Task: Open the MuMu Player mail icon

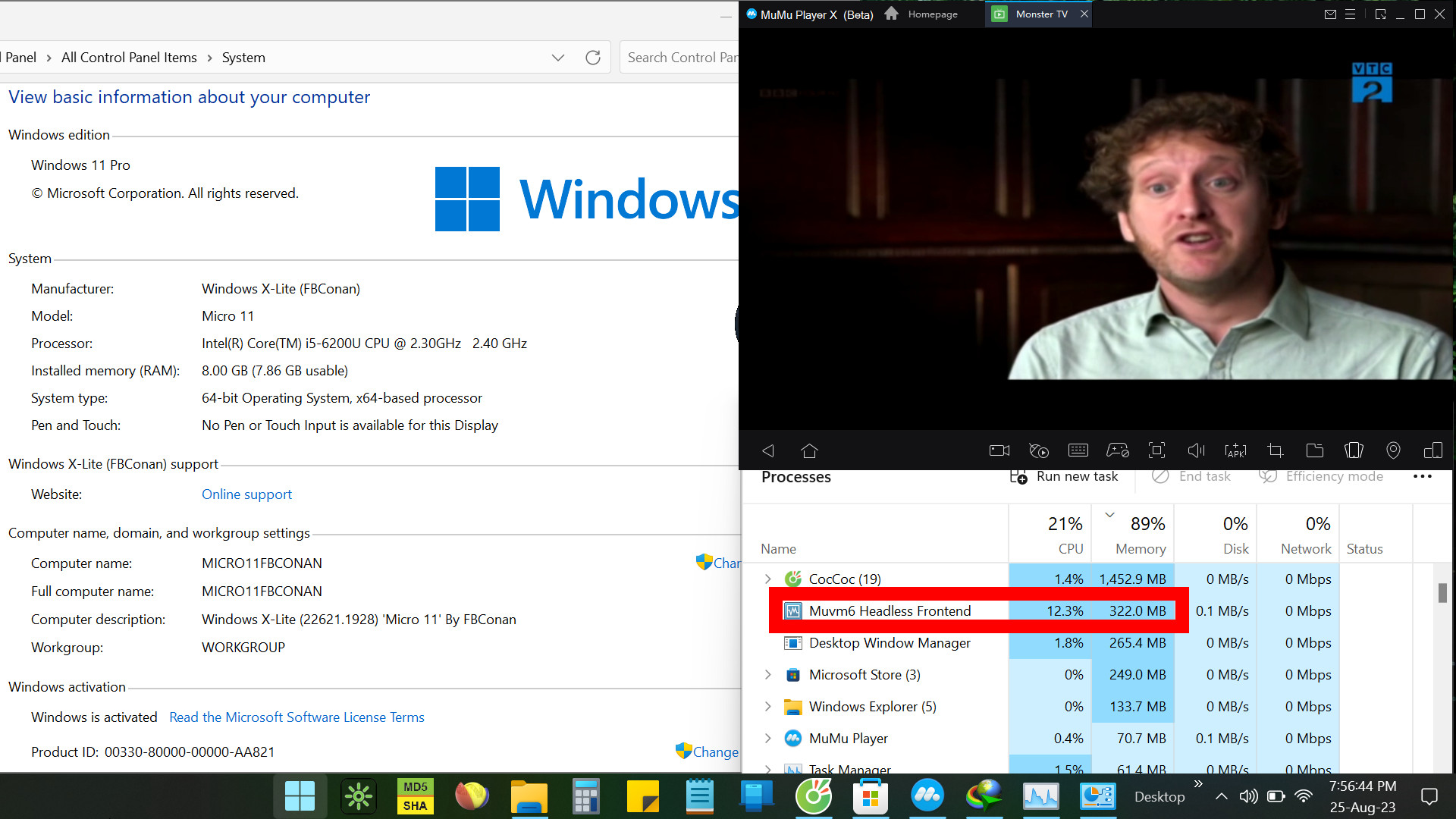Action: point(1330,14)
